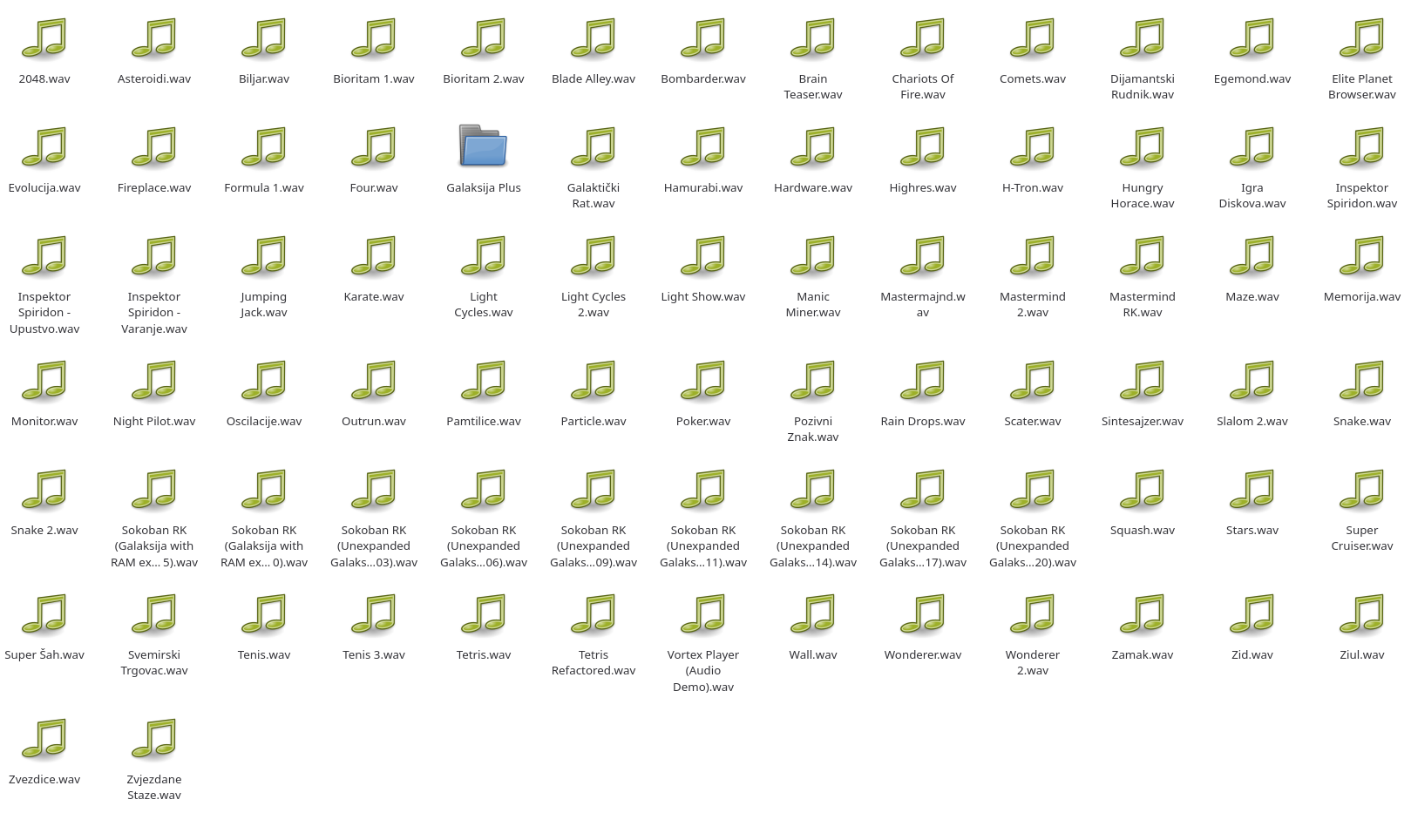Click the Manic Miner.wav file
Screen dimensions: 1411x840
(813, 259)
